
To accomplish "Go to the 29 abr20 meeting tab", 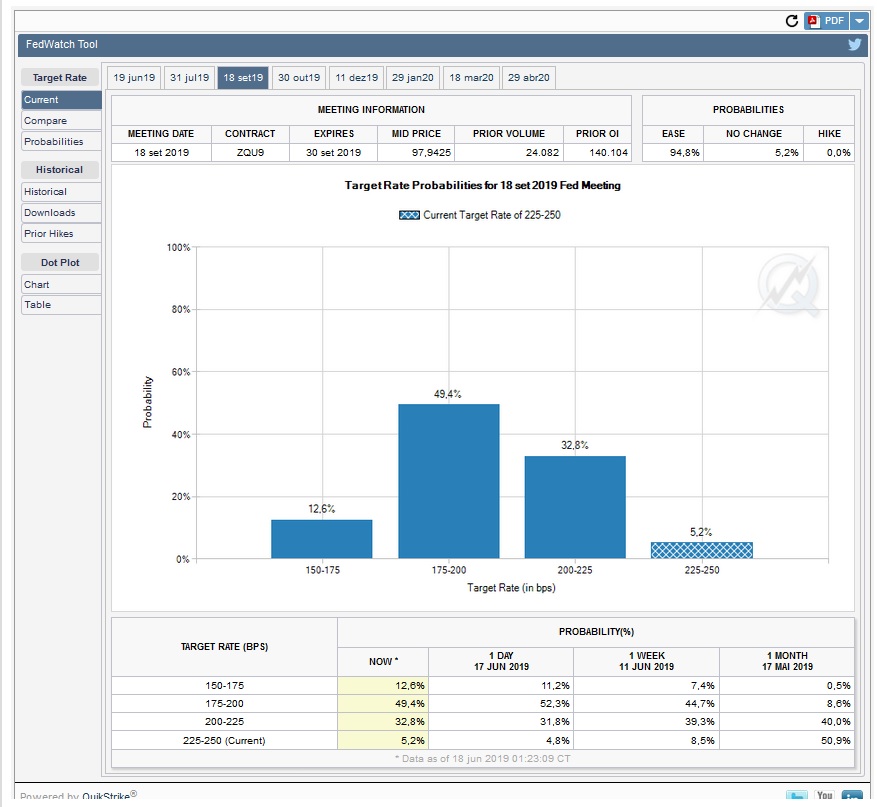I will pos(528,78).
